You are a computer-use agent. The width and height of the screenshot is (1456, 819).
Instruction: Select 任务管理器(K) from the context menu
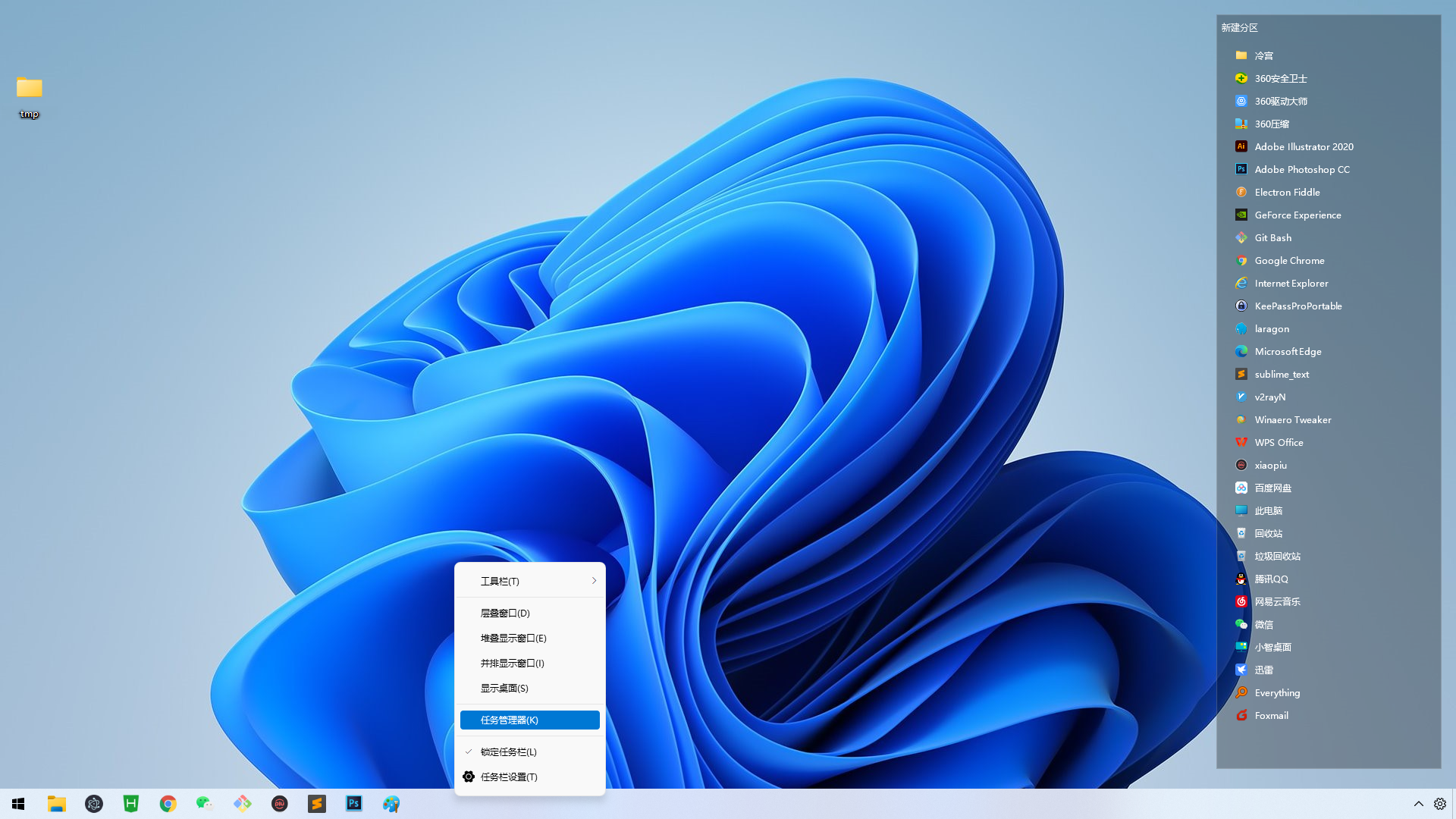point(529,720)
